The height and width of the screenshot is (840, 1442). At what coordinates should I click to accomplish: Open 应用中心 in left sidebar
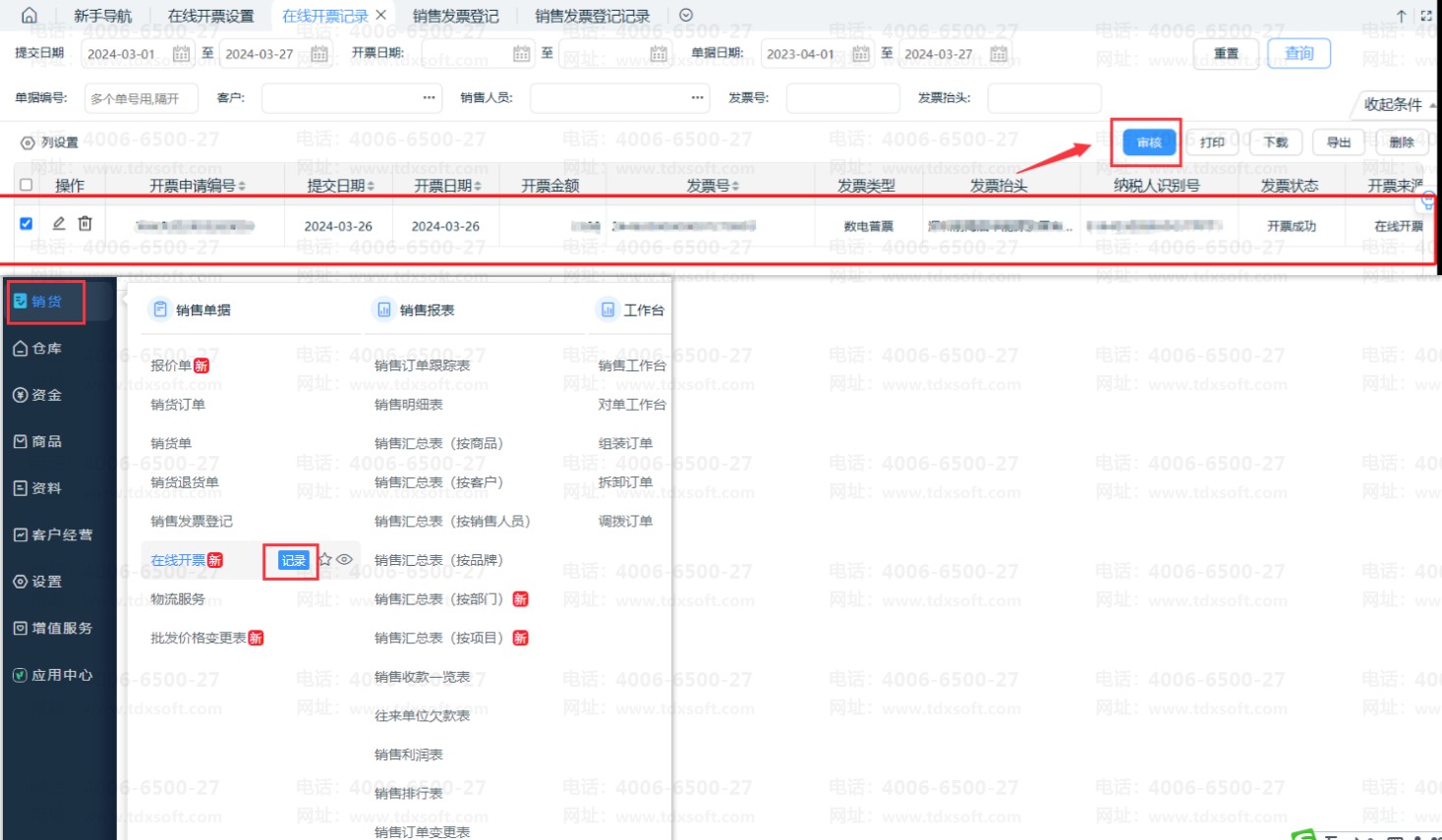tap(53, 675)
